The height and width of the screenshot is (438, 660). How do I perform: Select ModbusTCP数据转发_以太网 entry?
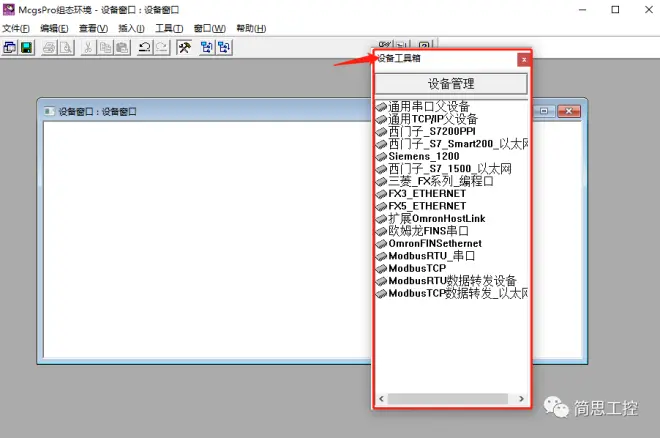452,293
